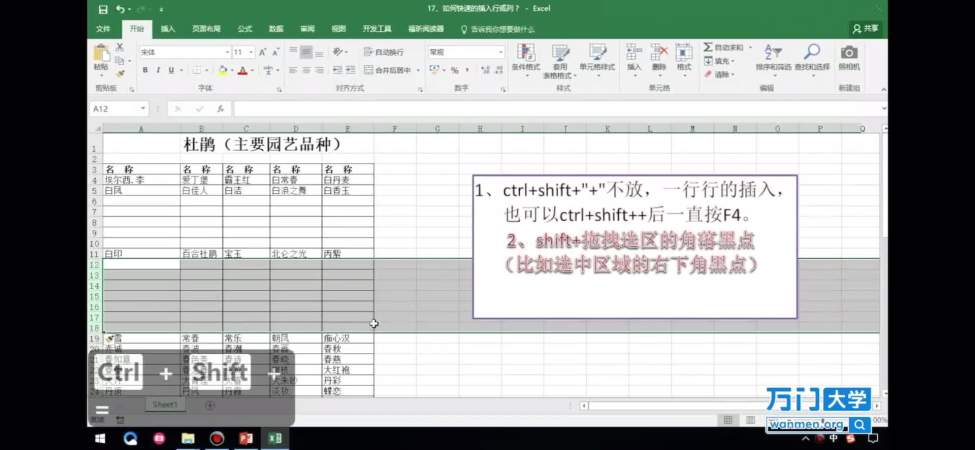Open the File (文件) tab
Image resolution: width=975 pixels, height=450 pixels.
click(x=103, y=29)
